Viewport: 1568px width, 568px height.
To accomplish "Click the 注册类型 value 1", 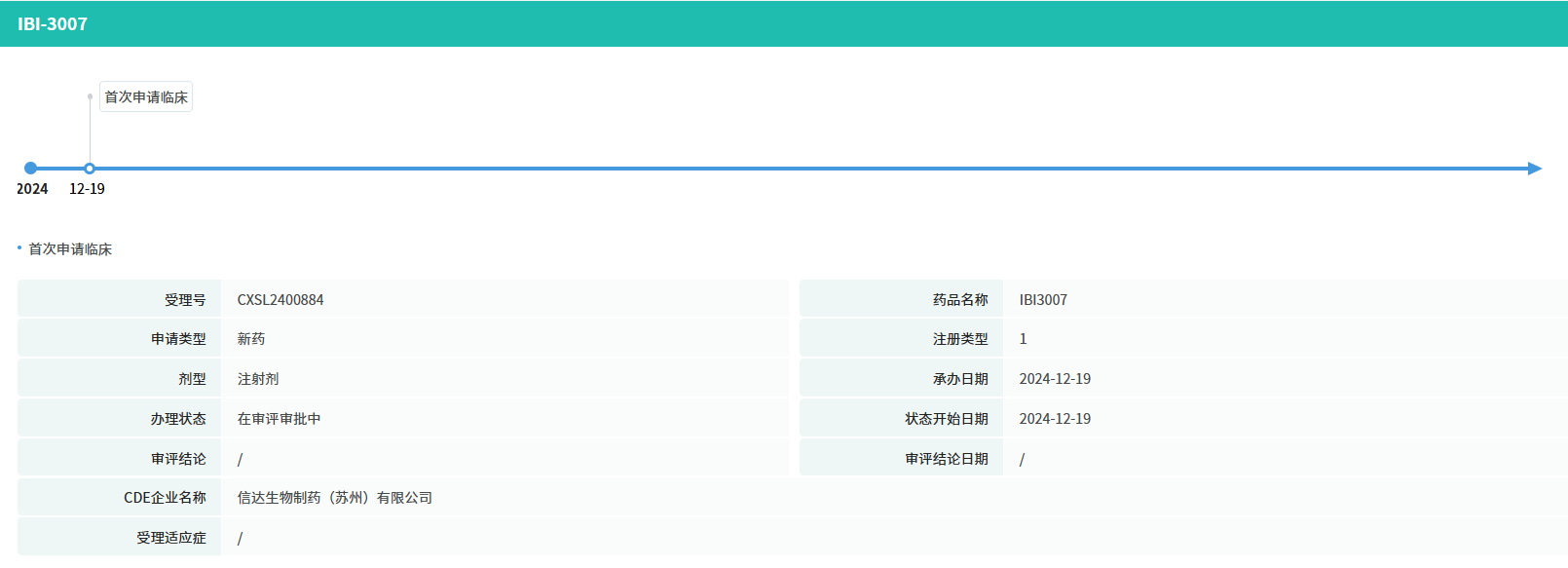I will tap(1023, 339).
